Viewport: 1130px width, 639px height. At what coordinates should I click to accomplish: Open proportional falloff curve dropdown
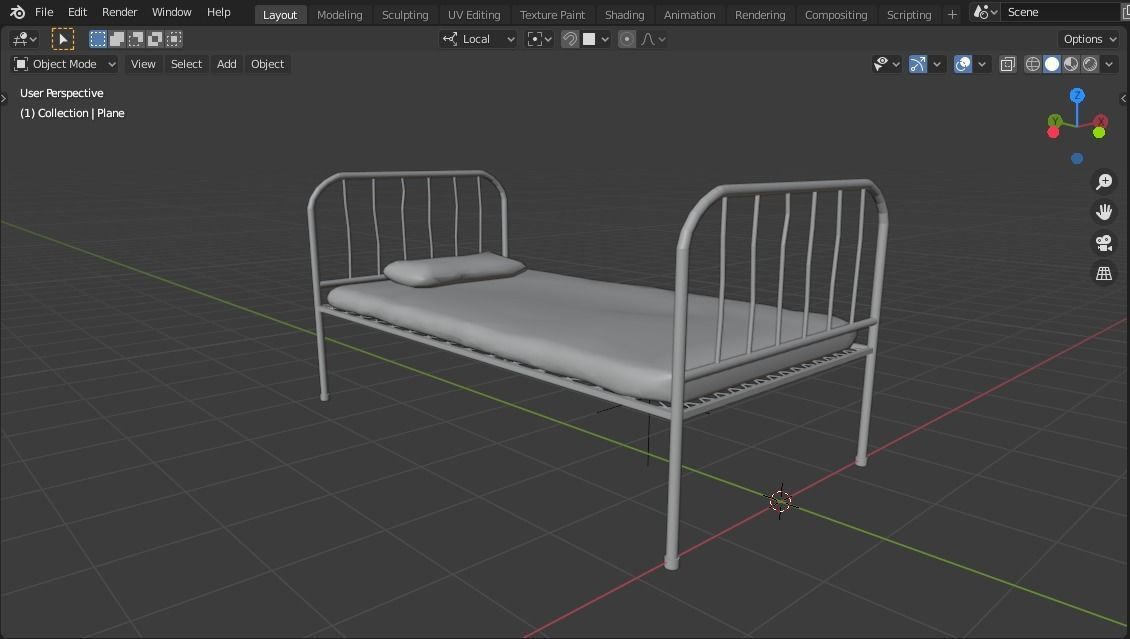pyautogui.click(x=654, y=39)
